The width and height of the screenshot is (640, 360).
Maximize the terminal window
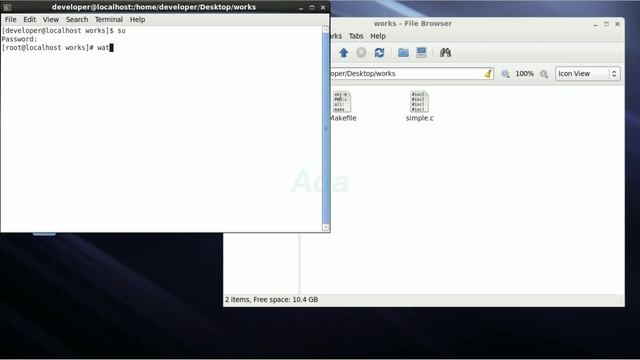[x=312, y=7]
